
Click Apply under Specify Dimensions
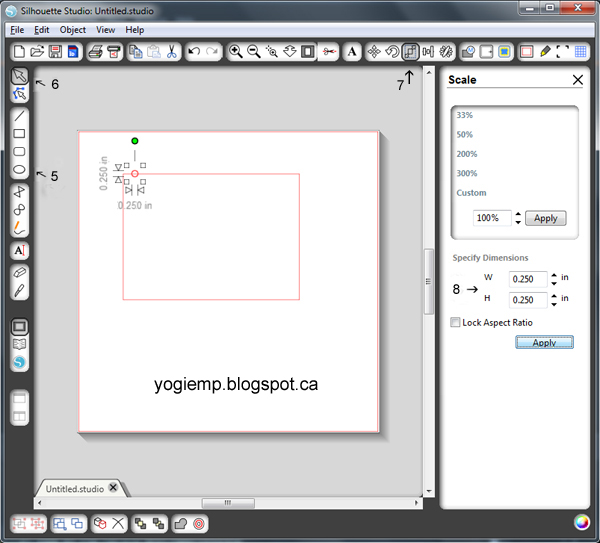pos(544,342)
